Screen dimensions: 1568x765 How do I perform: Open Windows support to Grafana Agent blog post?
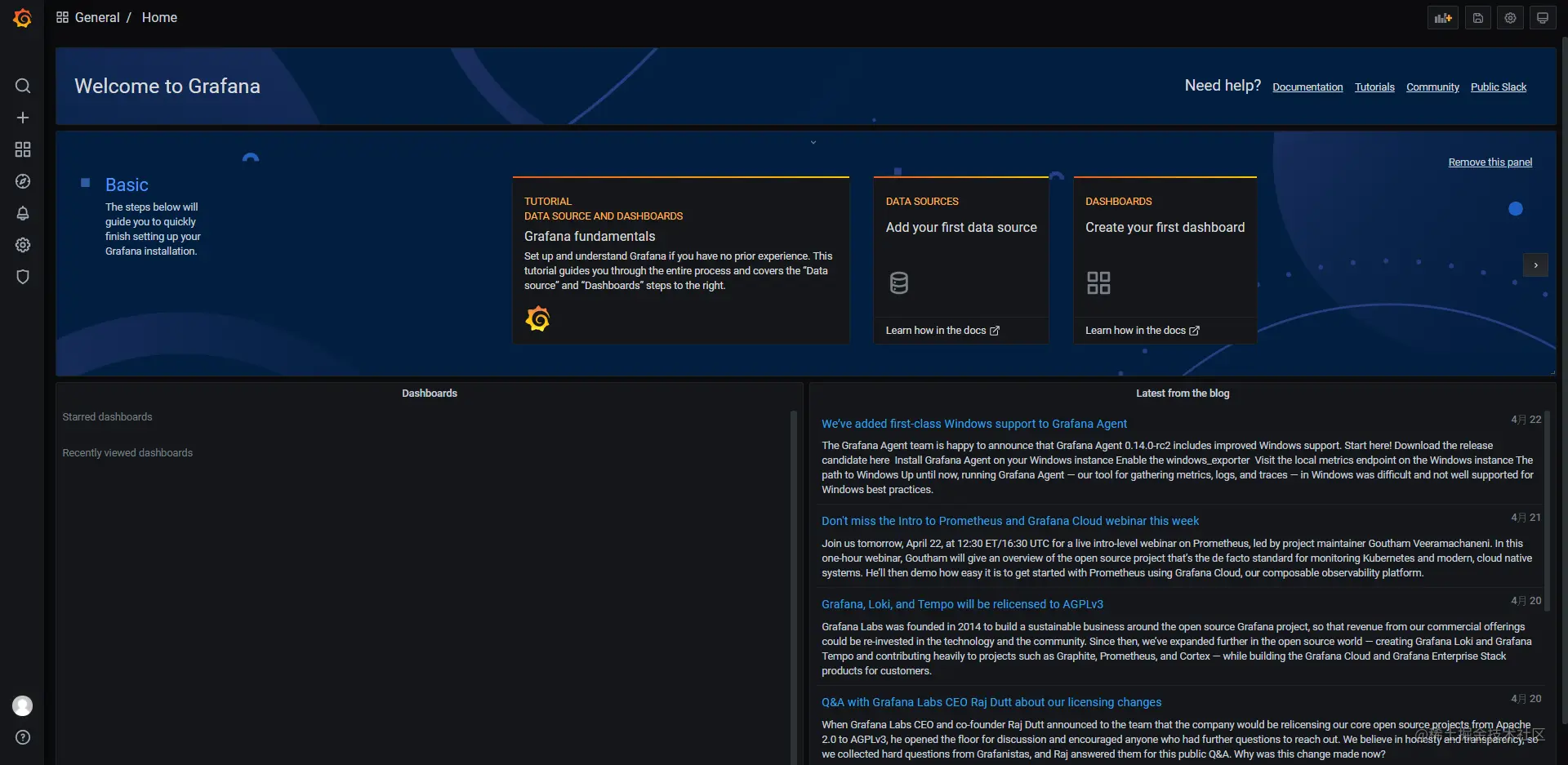pos(973,424)
